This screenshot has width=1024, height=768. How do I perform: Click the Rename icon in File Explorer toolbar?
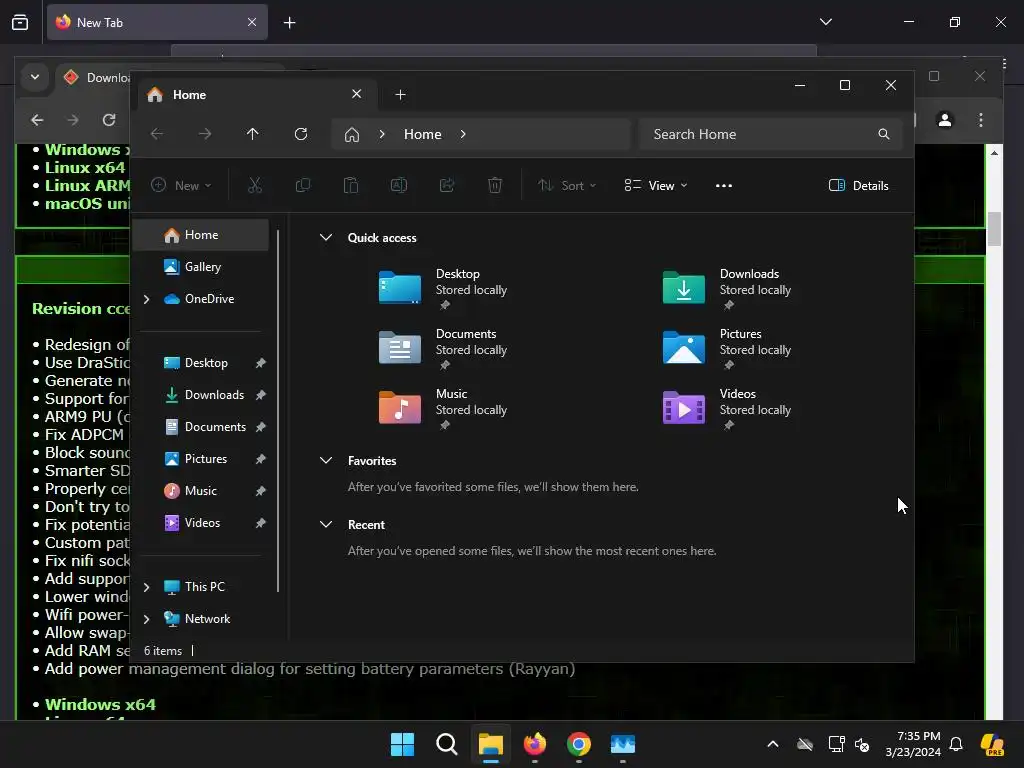point(399,185)
